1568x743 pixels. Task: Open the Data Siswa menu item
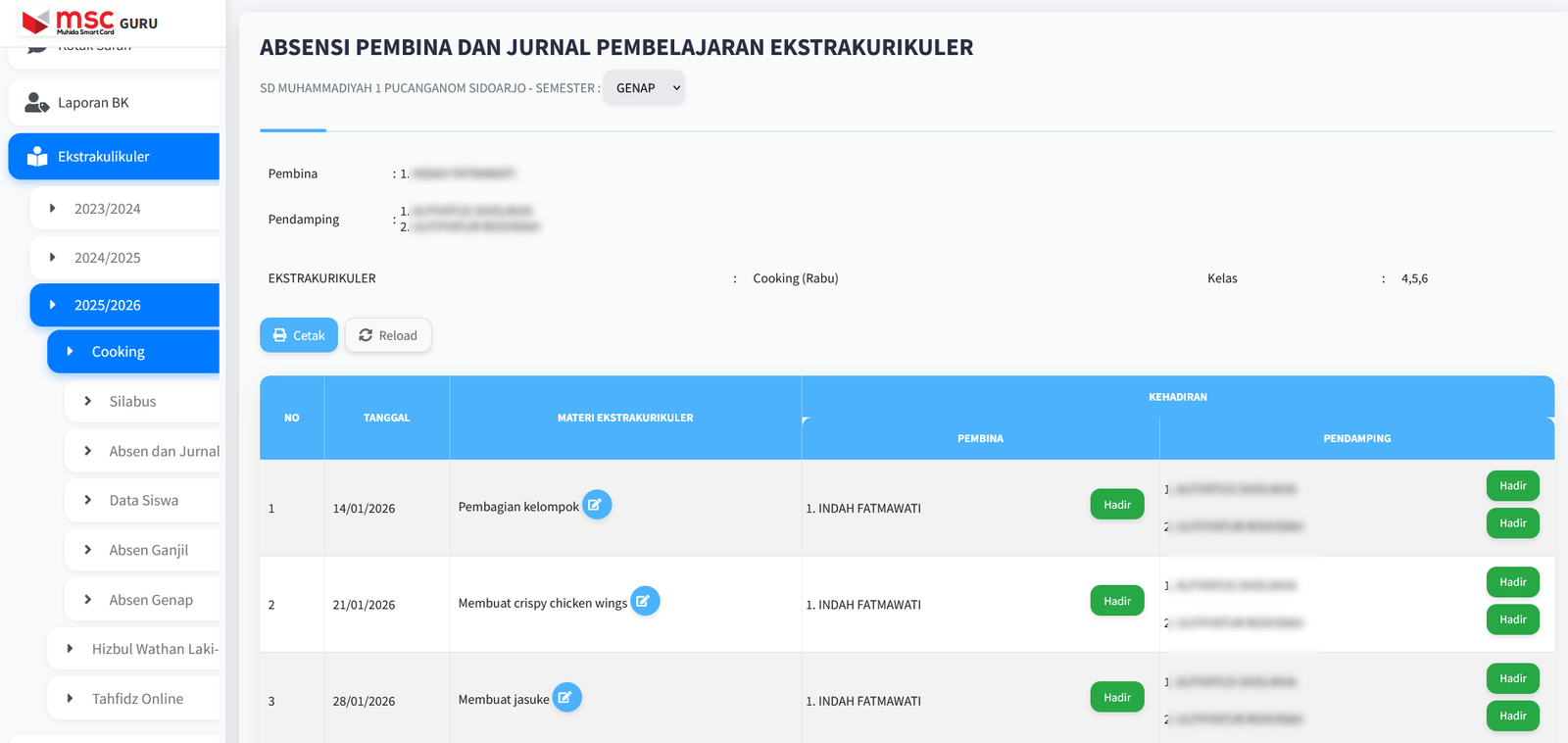(142, 500)
